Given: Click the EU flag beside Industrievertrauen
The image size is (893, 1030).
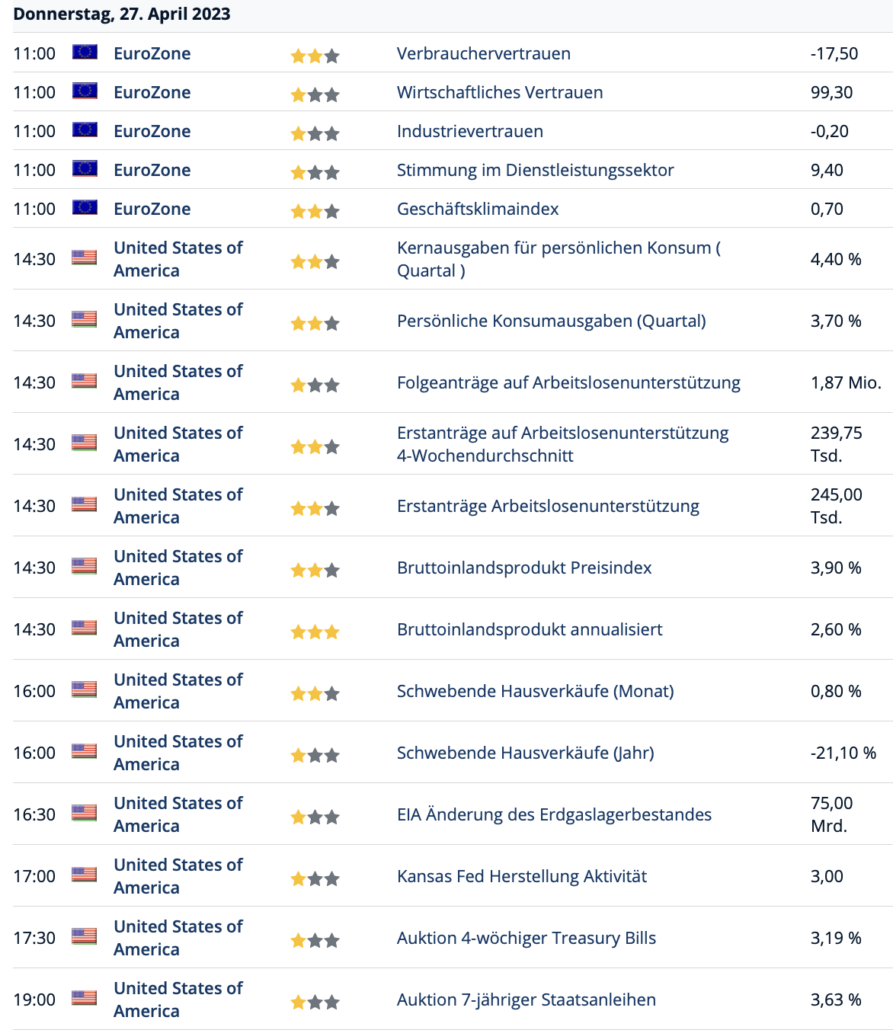Looking at the screenshot, I should pyautogui.click(x=85, y=129).
